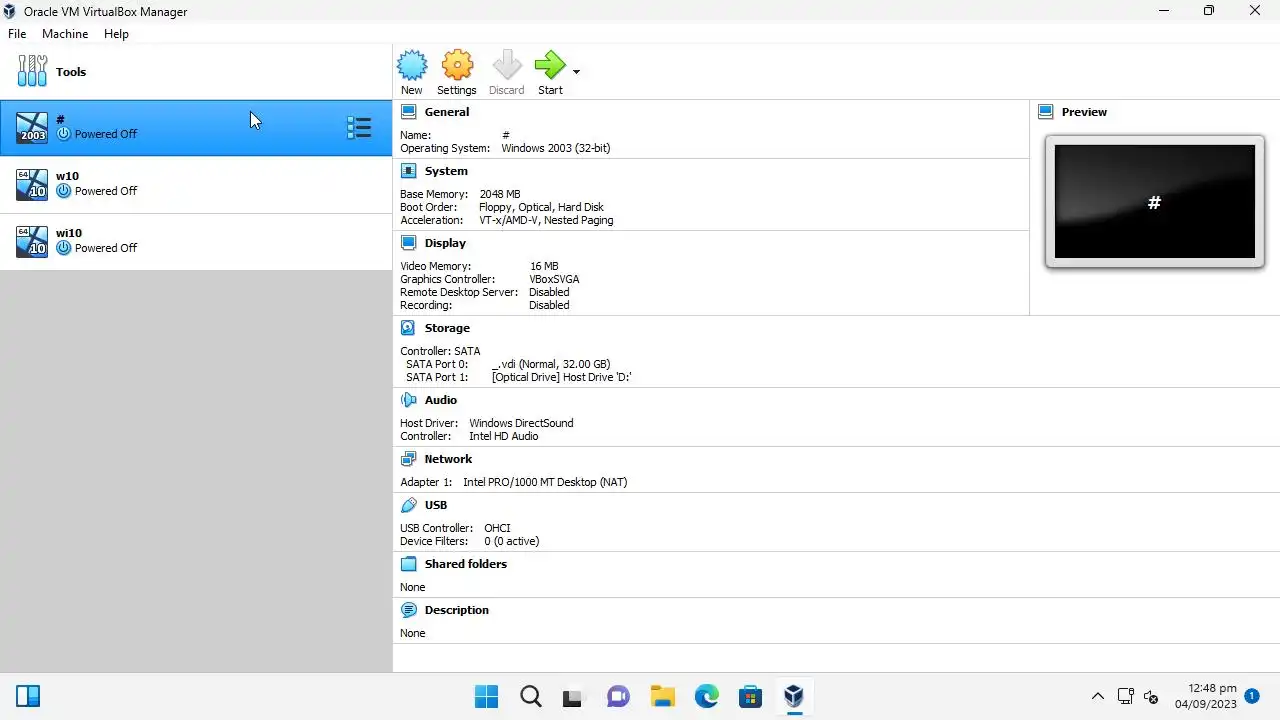This screenshot has width=1280, height=720.
Task: Click the Base Memory value 2048 MB
Action: pyautogui.click(x=500, y=194)
